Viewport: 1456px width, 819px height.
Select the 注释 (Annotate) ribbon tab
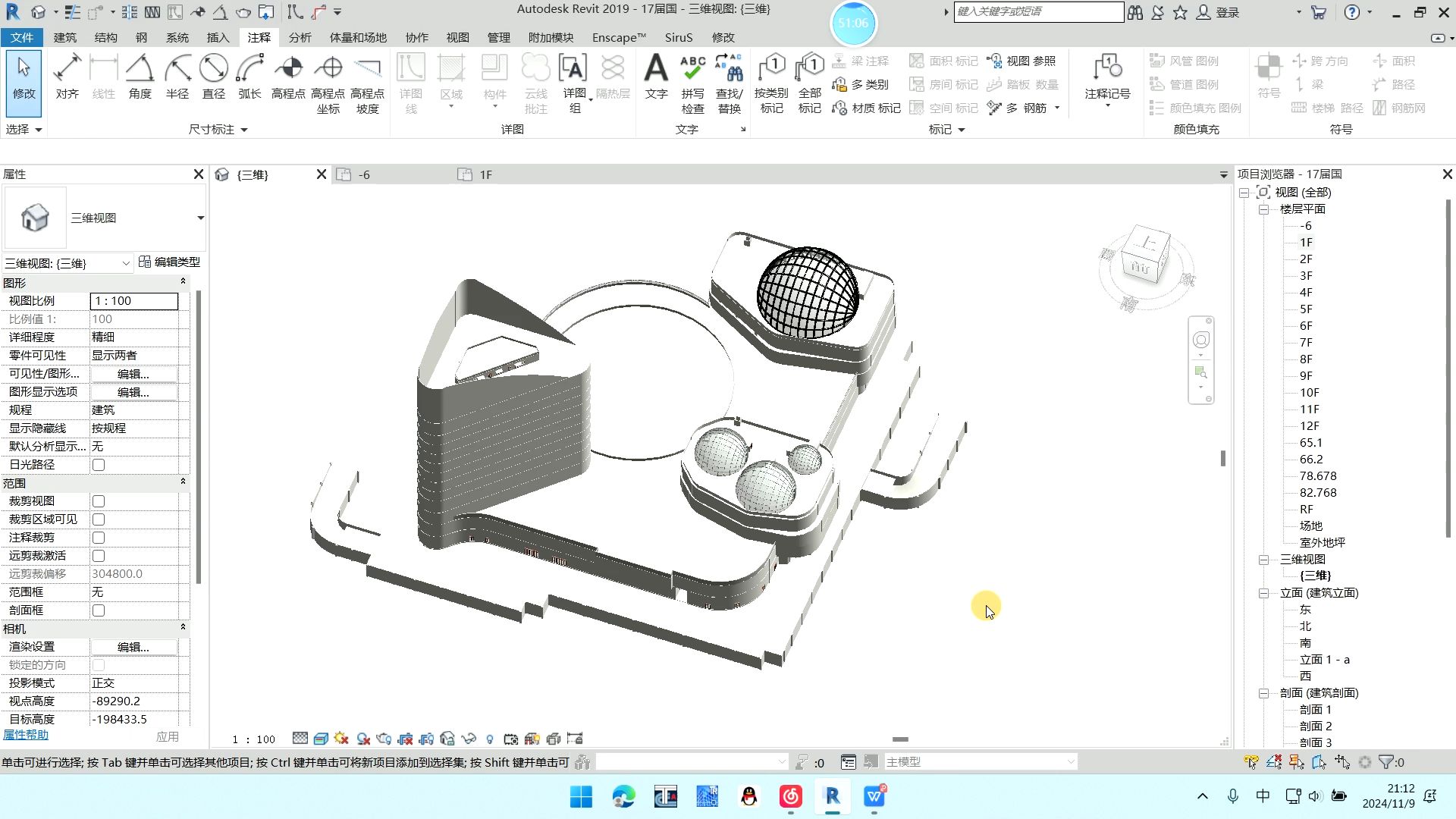tap(258, 37)
